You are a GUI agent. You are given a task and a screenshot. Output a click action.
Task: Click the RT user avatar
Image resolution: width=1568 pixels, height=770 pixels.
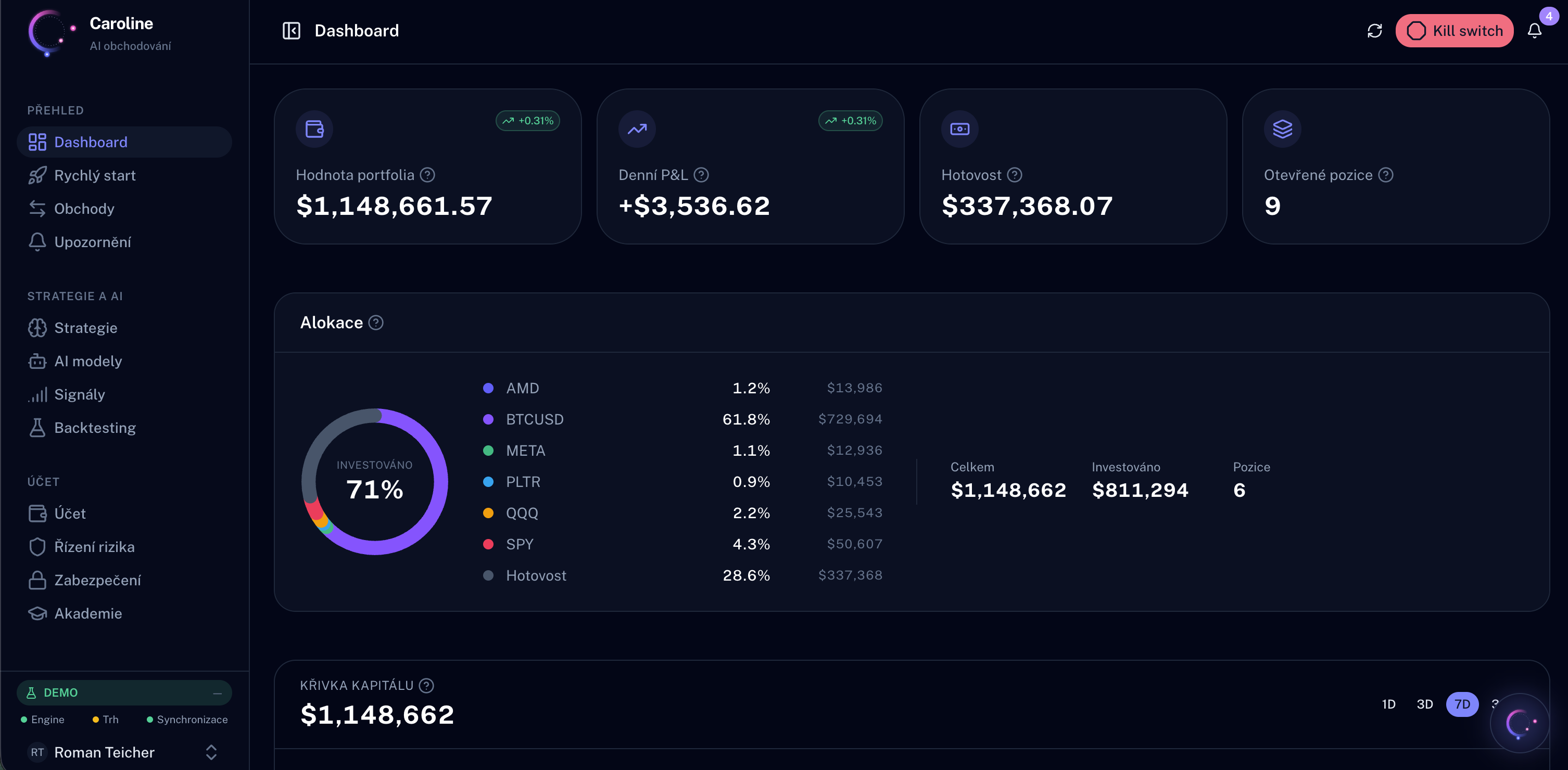tap(37, 752)
